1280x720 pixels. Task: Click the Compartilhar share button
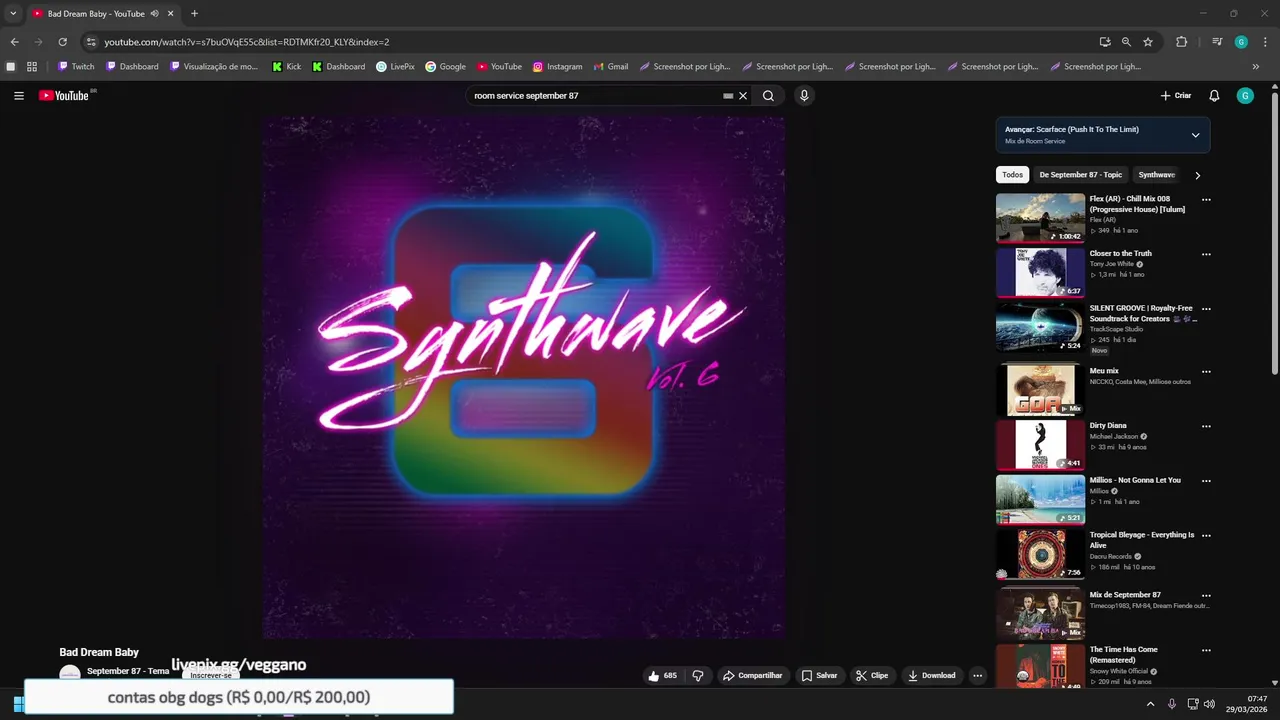tap(753, 676)
